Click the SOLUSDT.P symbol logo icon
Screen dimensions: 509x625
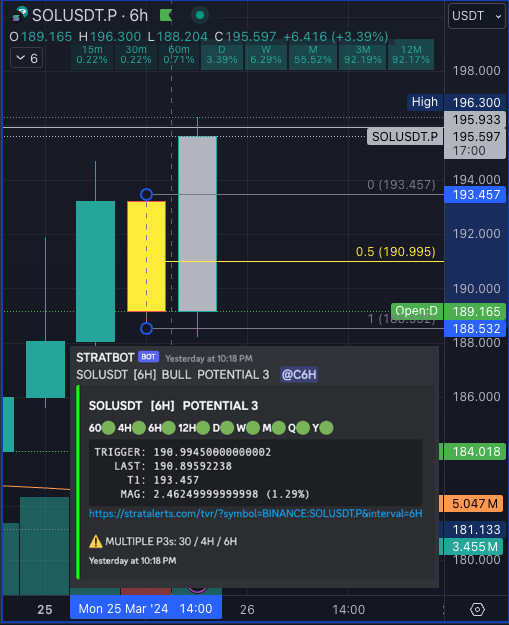point(19,15)
